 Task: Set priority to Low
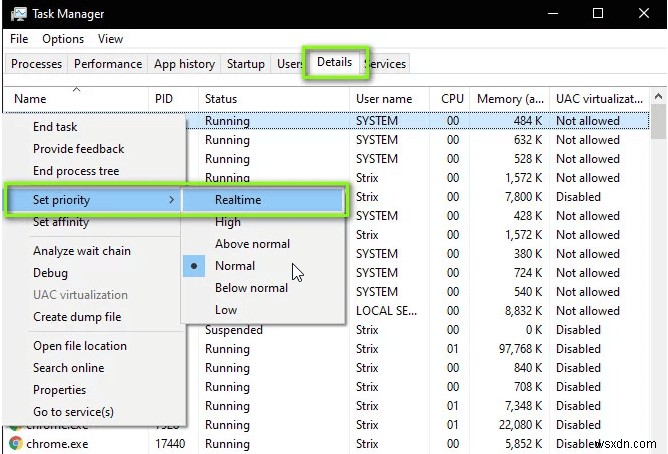(x=263, y=310)
